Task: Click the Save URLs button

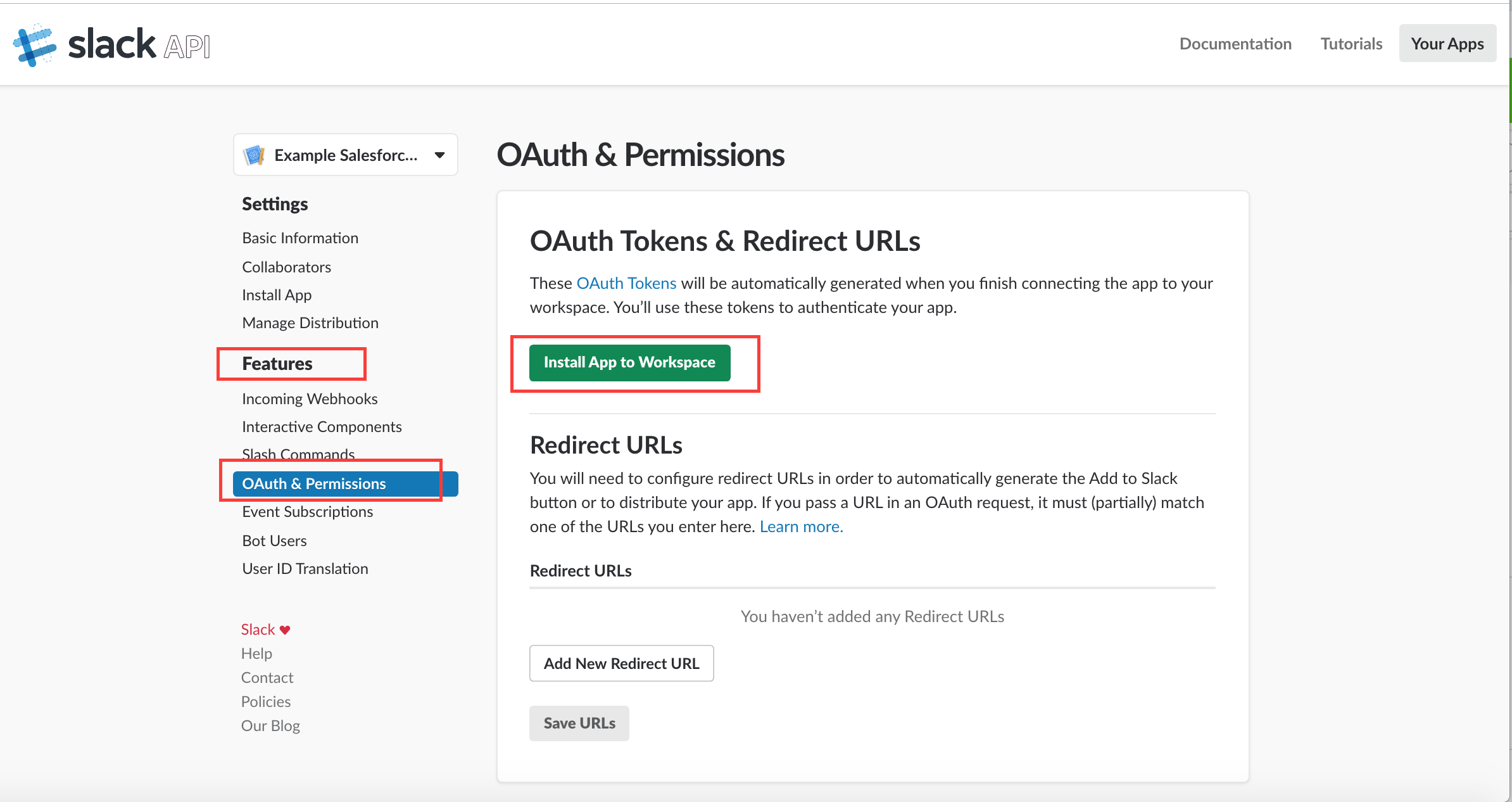Action: [579, 723]
